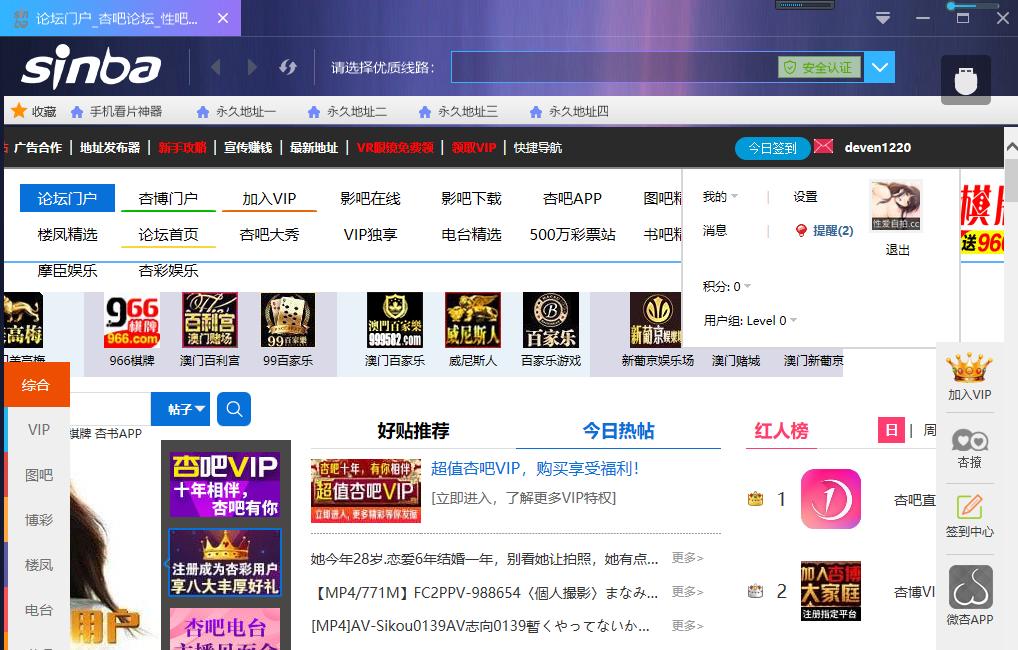Open the 设置 link
Screen dimensions: 1018x650
[x=805, y=196]
